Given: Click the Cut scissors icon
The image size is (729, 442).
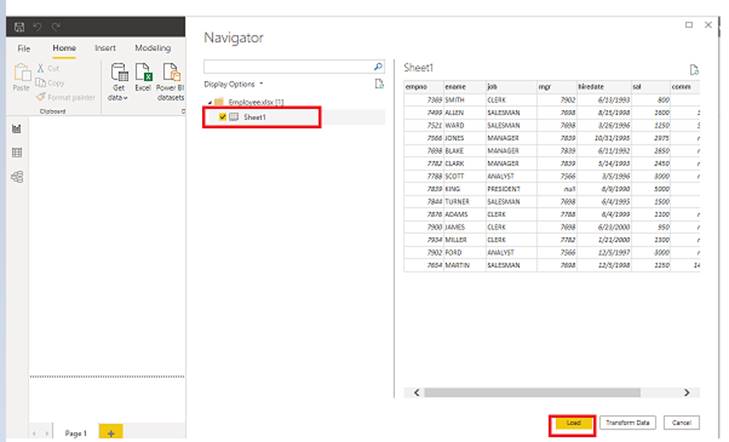Looking at the screenshot, I should click(x=40, y=68).
